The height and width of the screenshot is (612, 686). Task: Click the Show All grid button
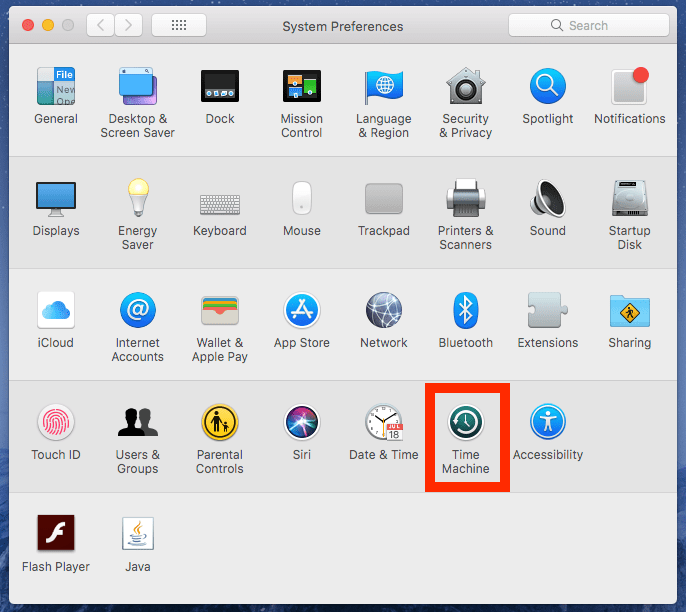[179, 25]
